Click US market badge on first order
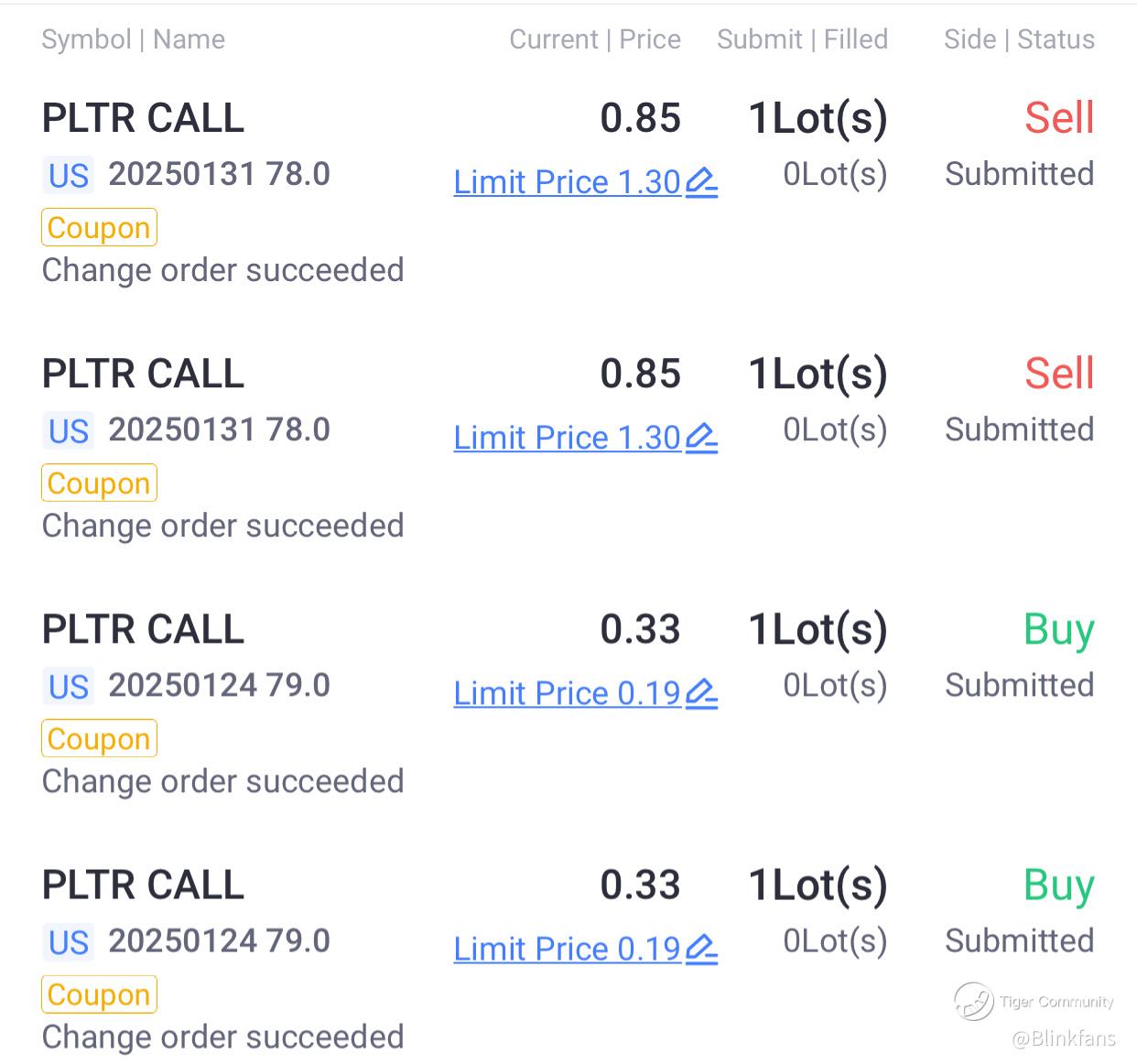 point(69,175)
